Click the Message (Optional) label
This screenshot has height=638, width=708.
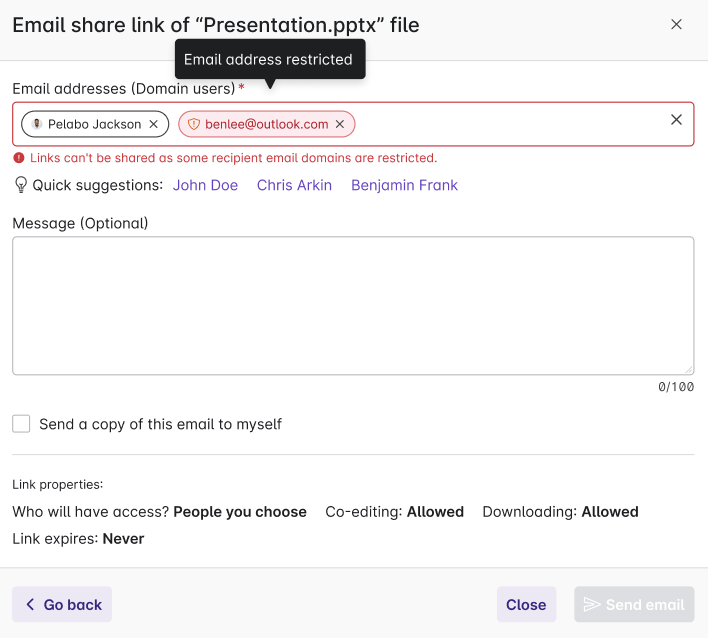(80, 223)
